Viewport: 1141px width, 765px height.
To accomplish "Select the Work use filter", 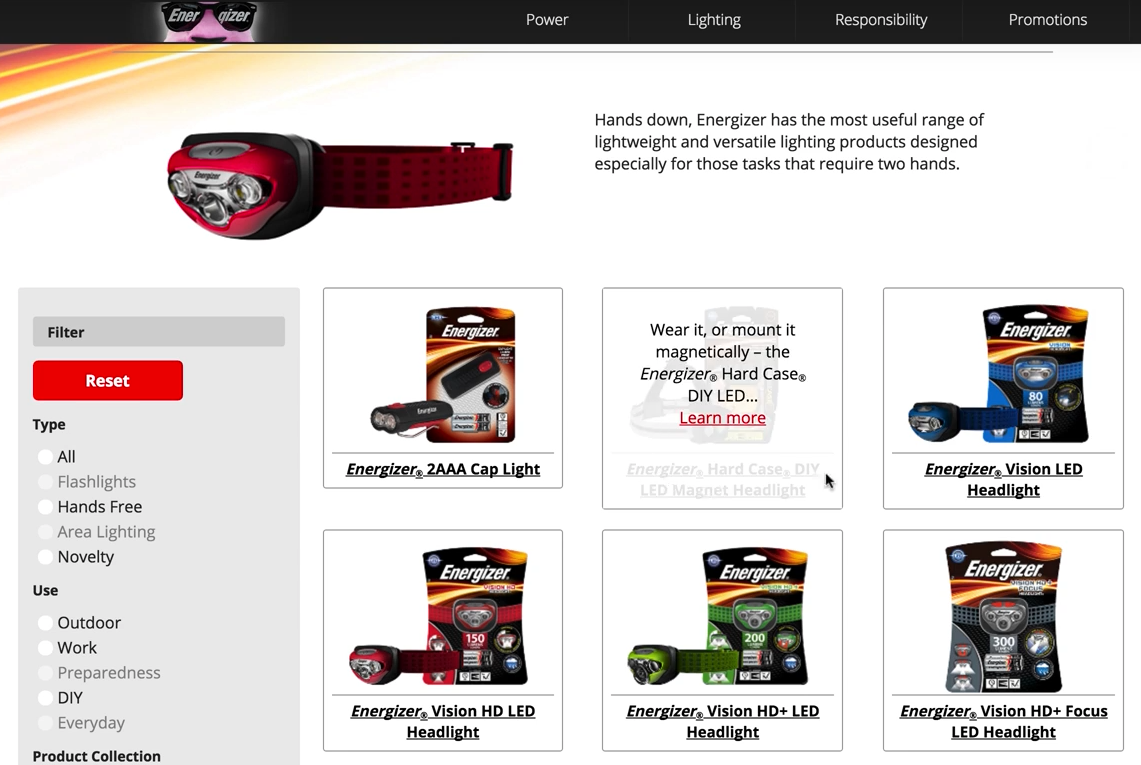I will pyautogui.click(x=45, y=648).
